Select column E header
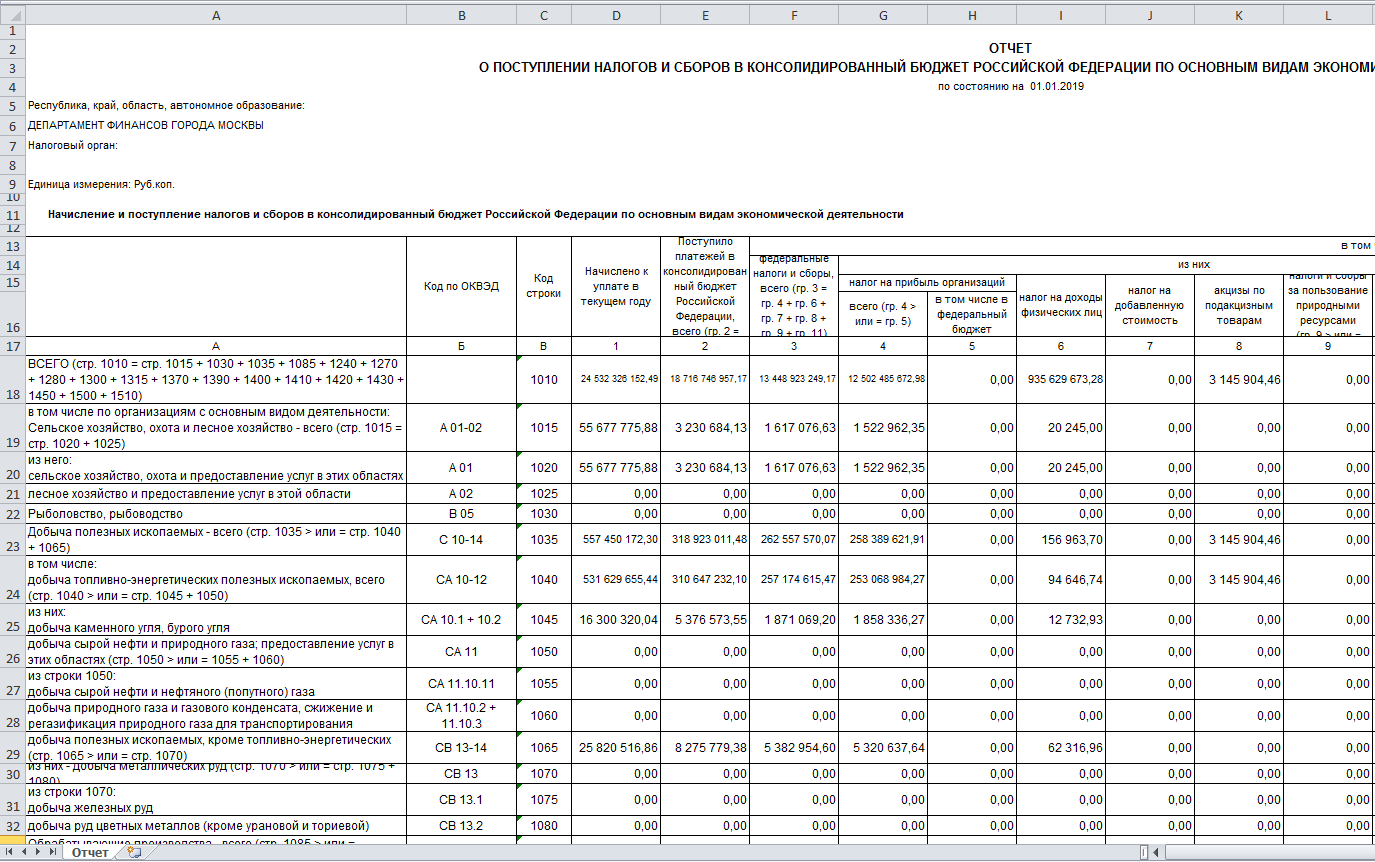Image resolution: width=1375 pixels, height=862 pixels. pyautogui.click(x=704, y=16)
